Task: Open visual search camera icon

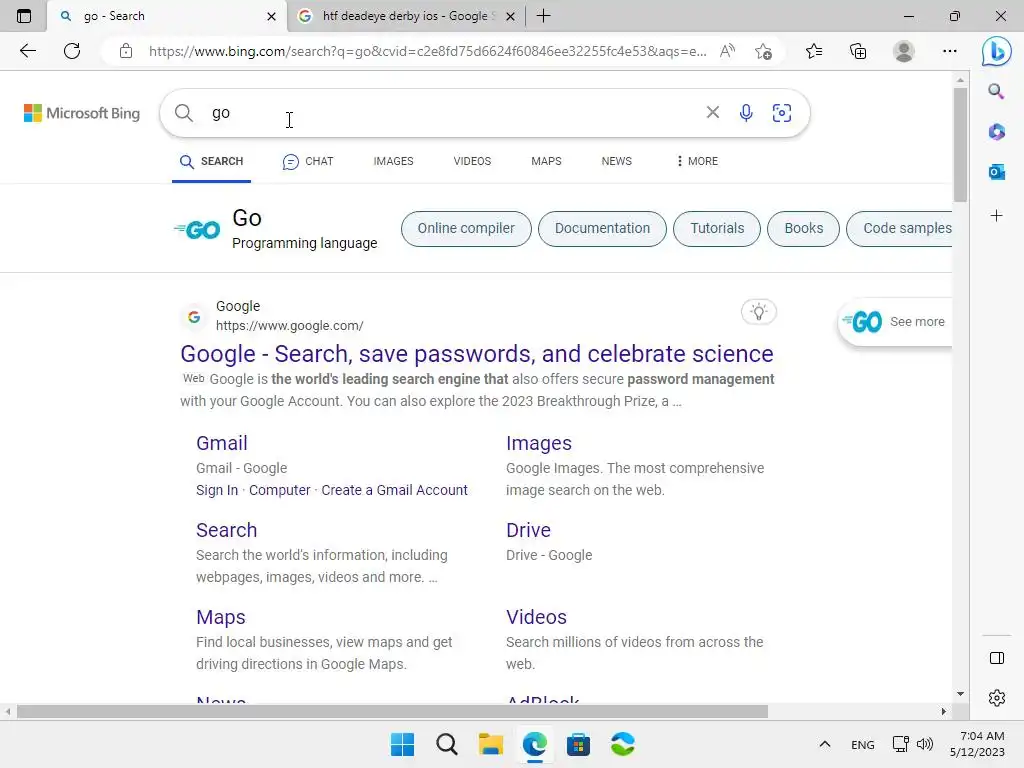Action: [782, 113]
